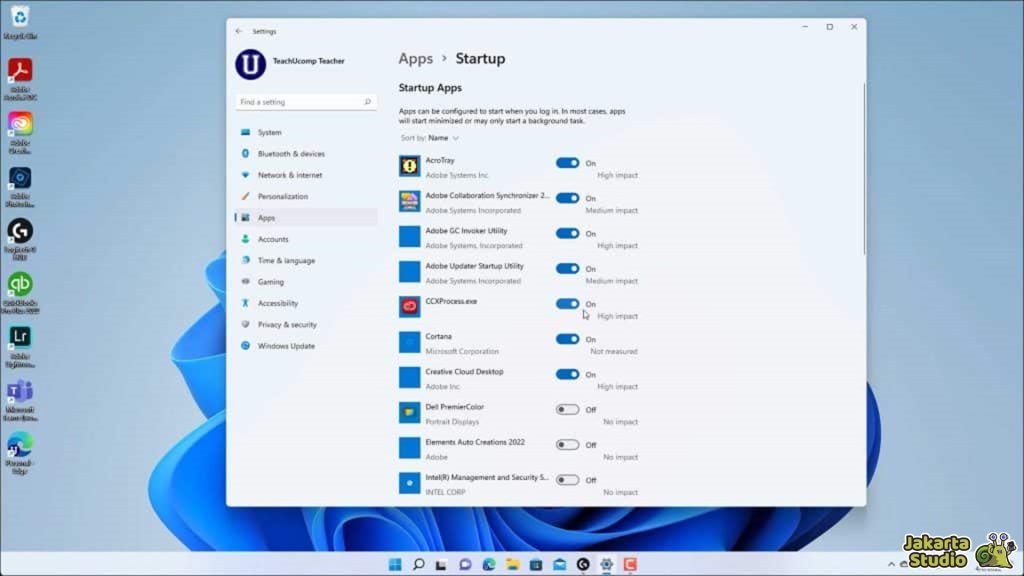Image resolution: width=1024 pixels, height=576 pixels.
Task: Open Accounts settings category
Action: pyautogui.click(x=306, y=240)
